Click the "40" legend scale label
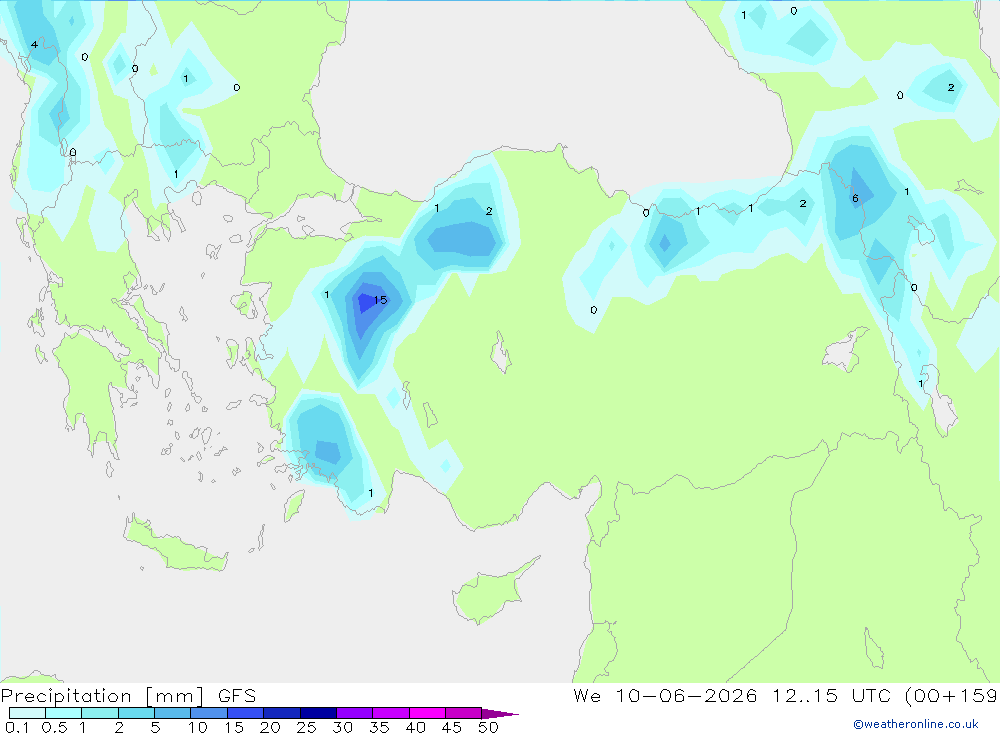The image size is (1000, 733). [x=415, y=727]
